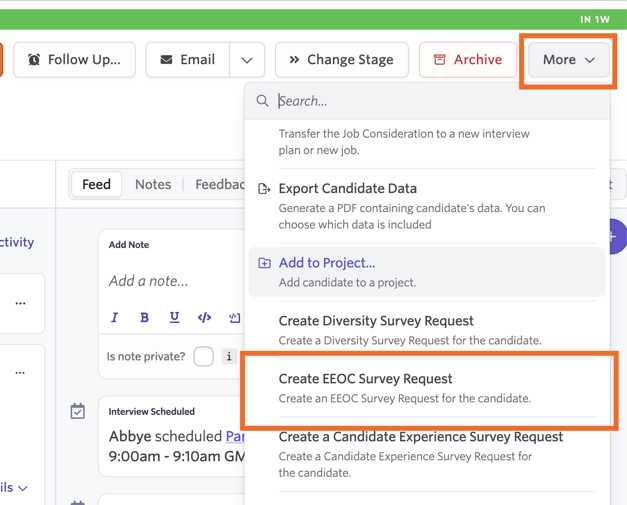This screenshot has width=627, height=505.
Task: Toggle bold formatting in note editor
Action: point(144,317)
